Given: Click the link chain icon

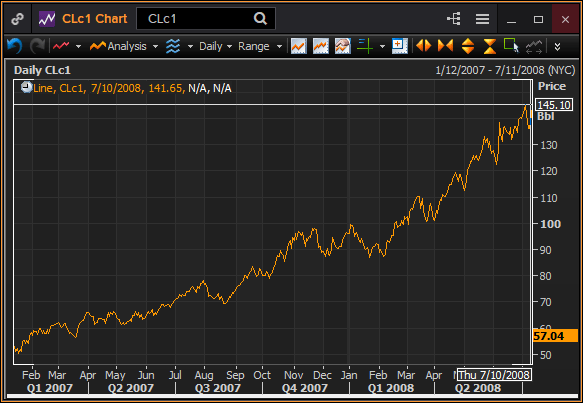Looking at the screenshot, I should [x=17, y=19].
